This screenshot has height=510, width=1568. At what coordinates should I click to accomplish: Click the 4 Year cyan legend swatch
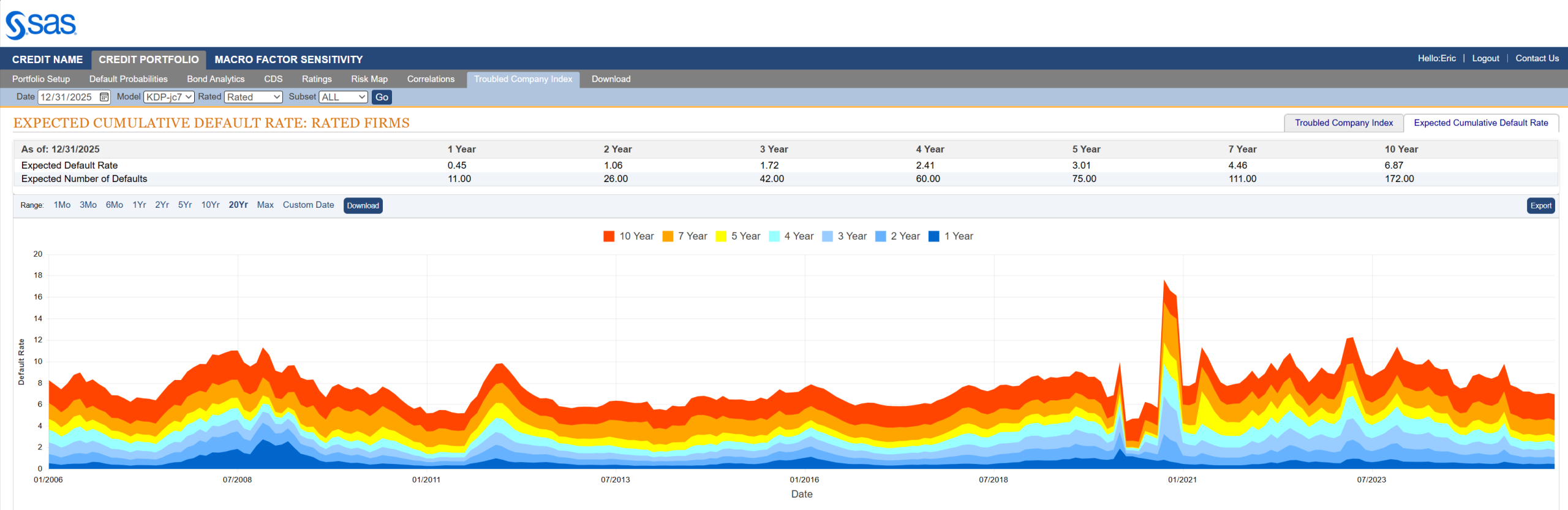[774, 237]
